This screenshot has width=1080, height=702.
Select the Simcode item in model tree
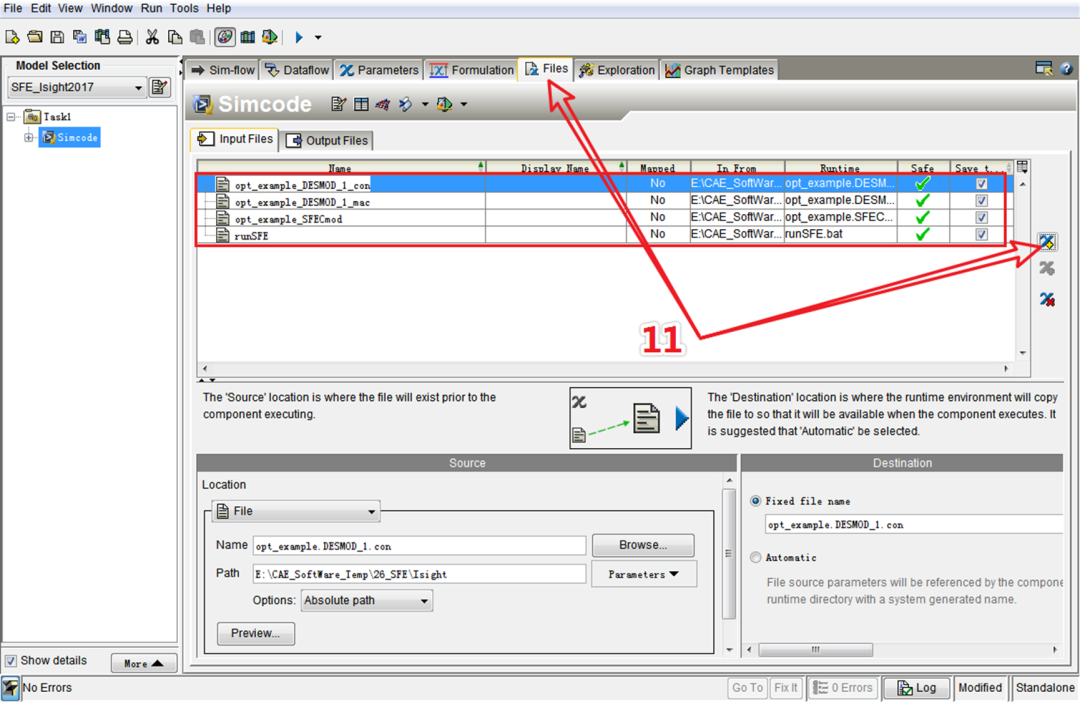click(x=70, y=137)
